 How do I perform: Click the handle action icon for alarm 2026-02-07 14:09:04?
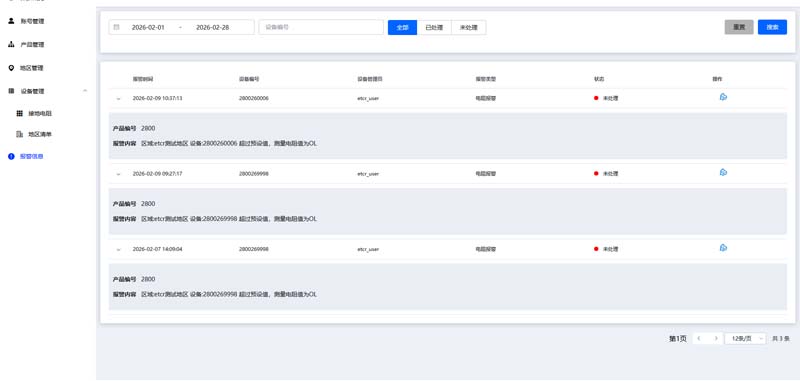pos(723,248)
